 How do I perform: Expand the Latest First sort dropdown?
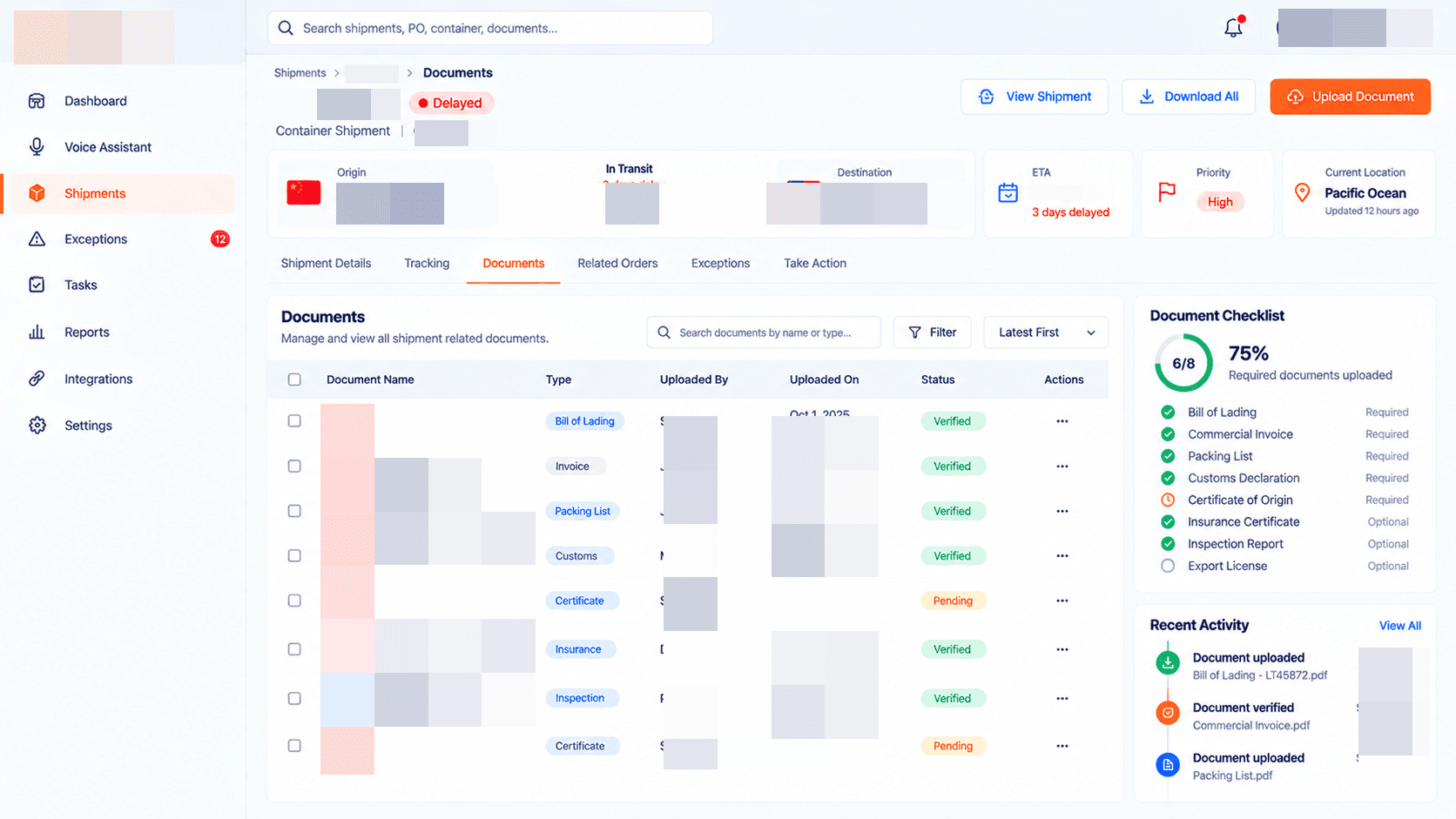point(1046,332)
